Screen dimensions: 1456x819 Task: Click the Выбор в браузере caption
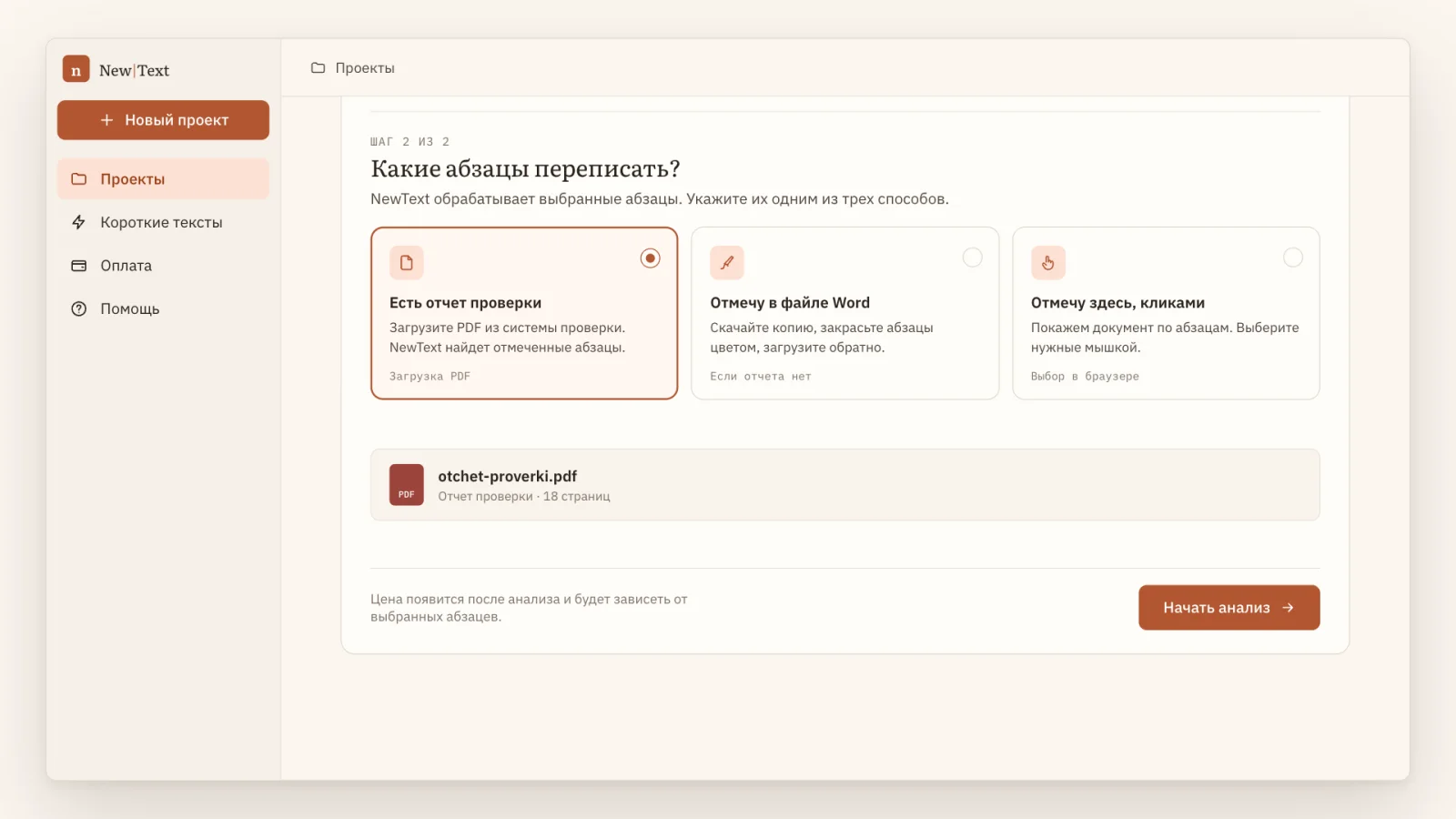click(1085, 376)
